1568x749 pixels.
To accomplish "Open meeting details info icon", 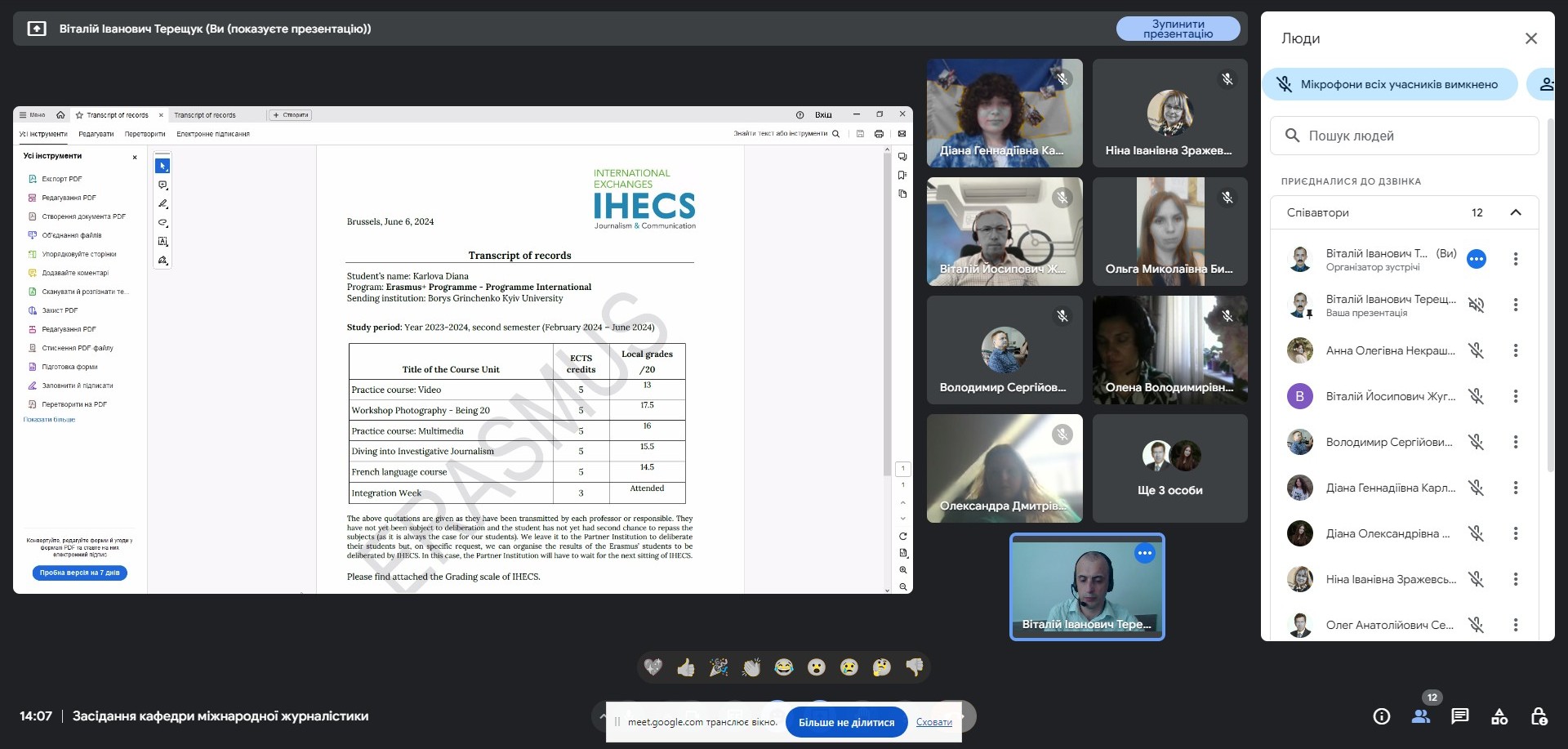I will [1381, 716].
